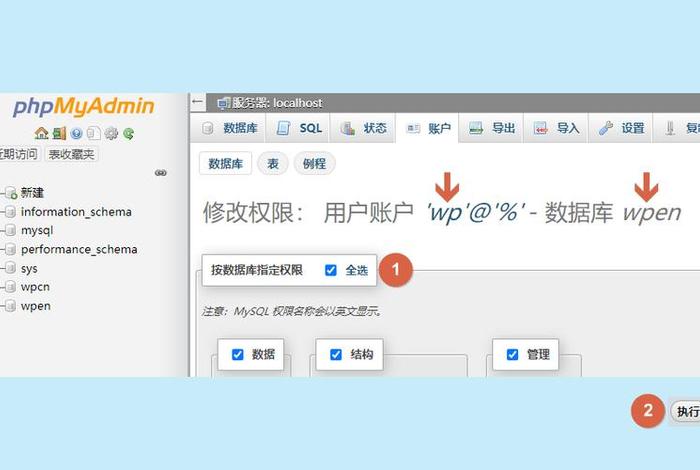Open the 状态 tab
This screenshot has height=470, width=700.
[363, 129]
